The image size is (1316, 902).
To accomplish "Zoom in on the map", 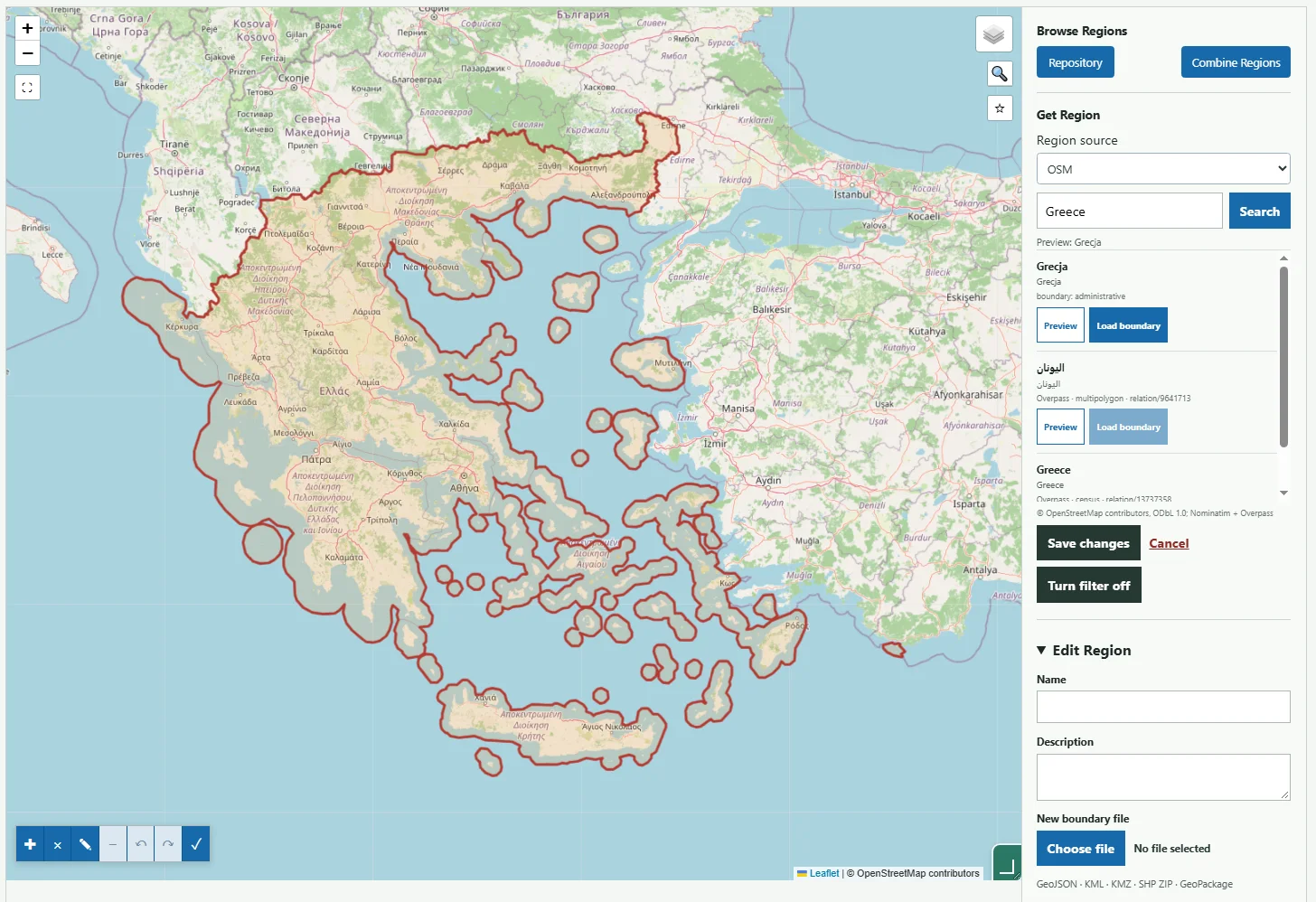I will coord(27,29).
